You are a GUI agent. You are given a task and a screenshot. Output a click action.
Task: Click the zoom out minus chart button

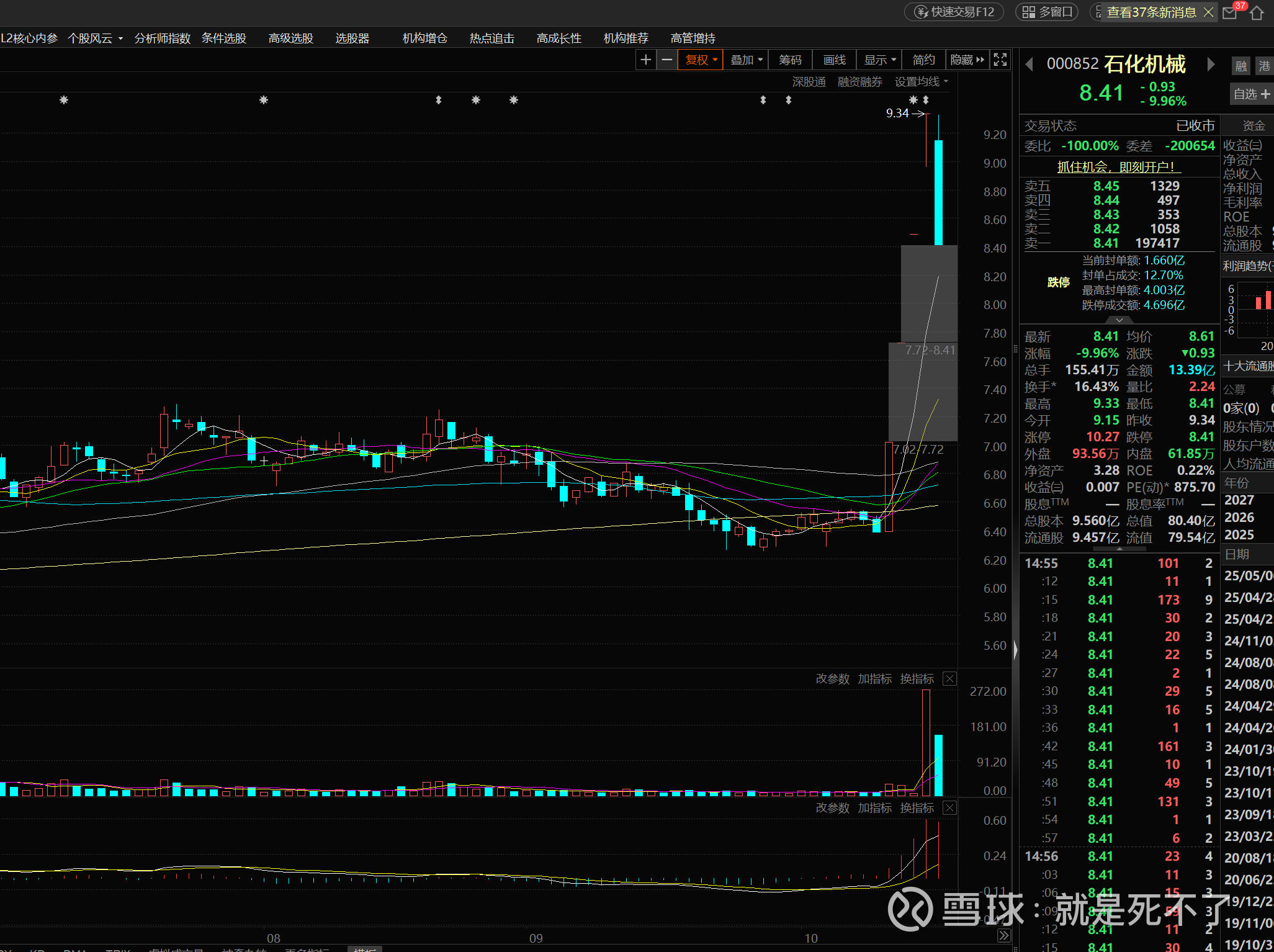666,60
